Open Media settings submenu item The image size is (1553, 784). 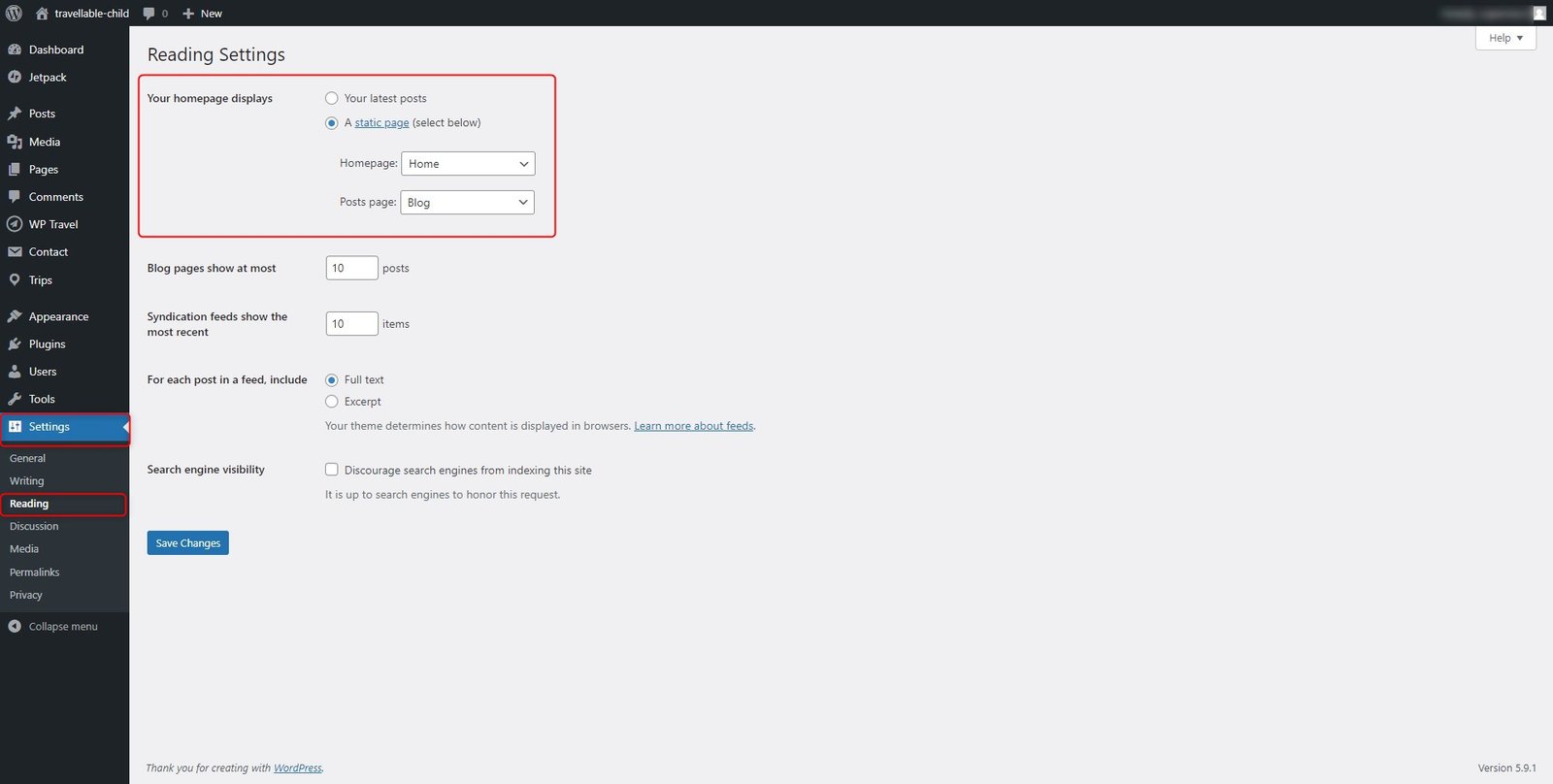point(24,549)
